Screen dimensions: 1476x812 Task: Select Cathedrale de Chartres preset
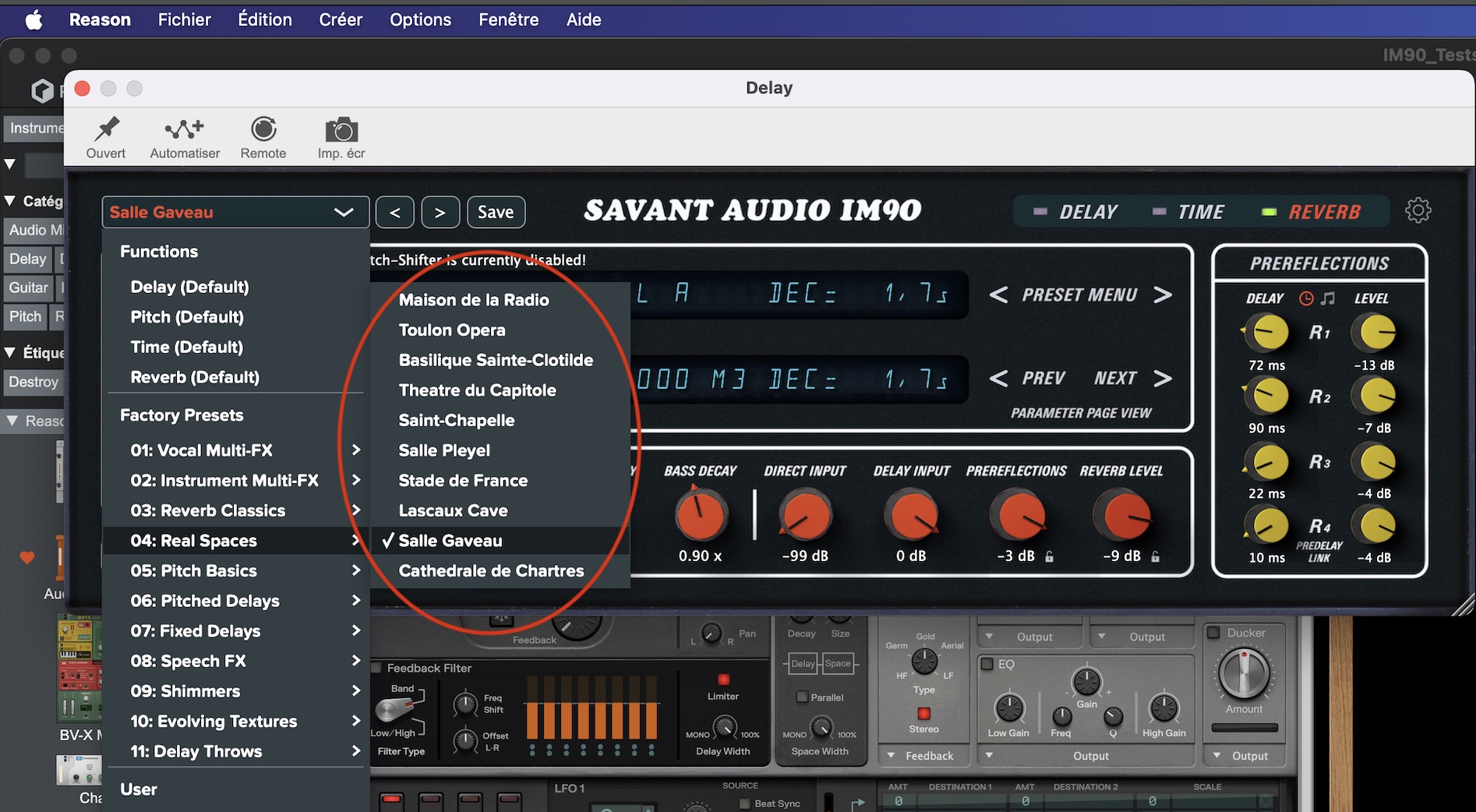pos(491,571)
